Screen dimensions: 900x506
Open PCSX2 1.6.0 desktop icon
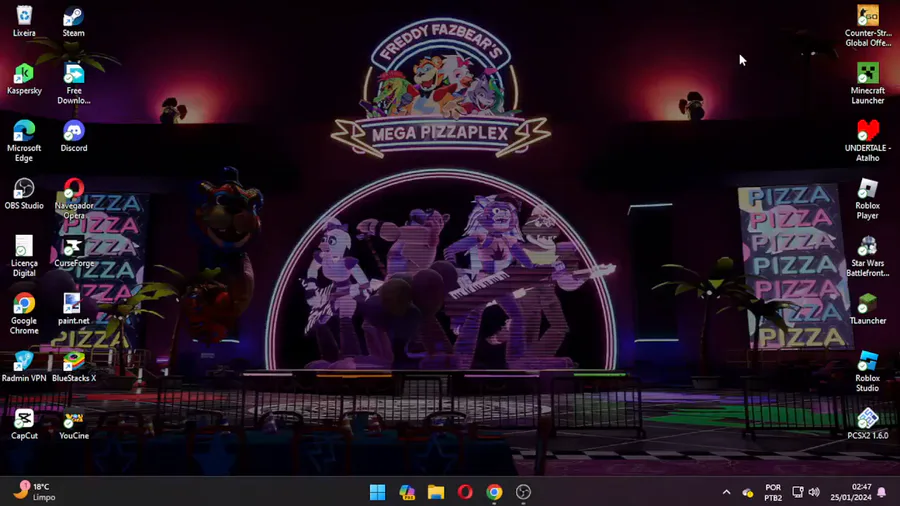pos(868,423)
